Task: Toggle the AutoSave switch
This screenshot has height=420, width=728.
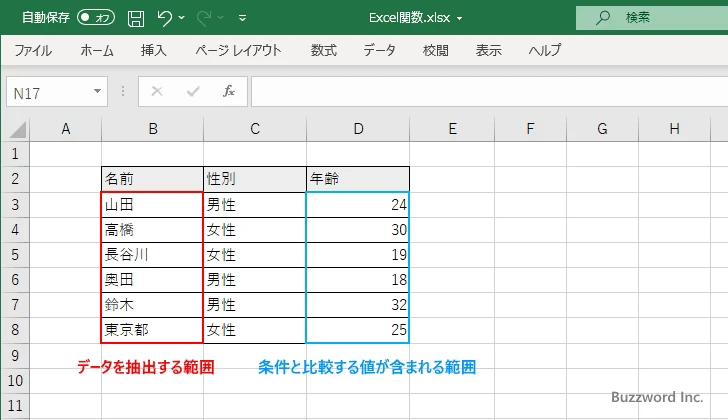Action: (x=96, y=17)
